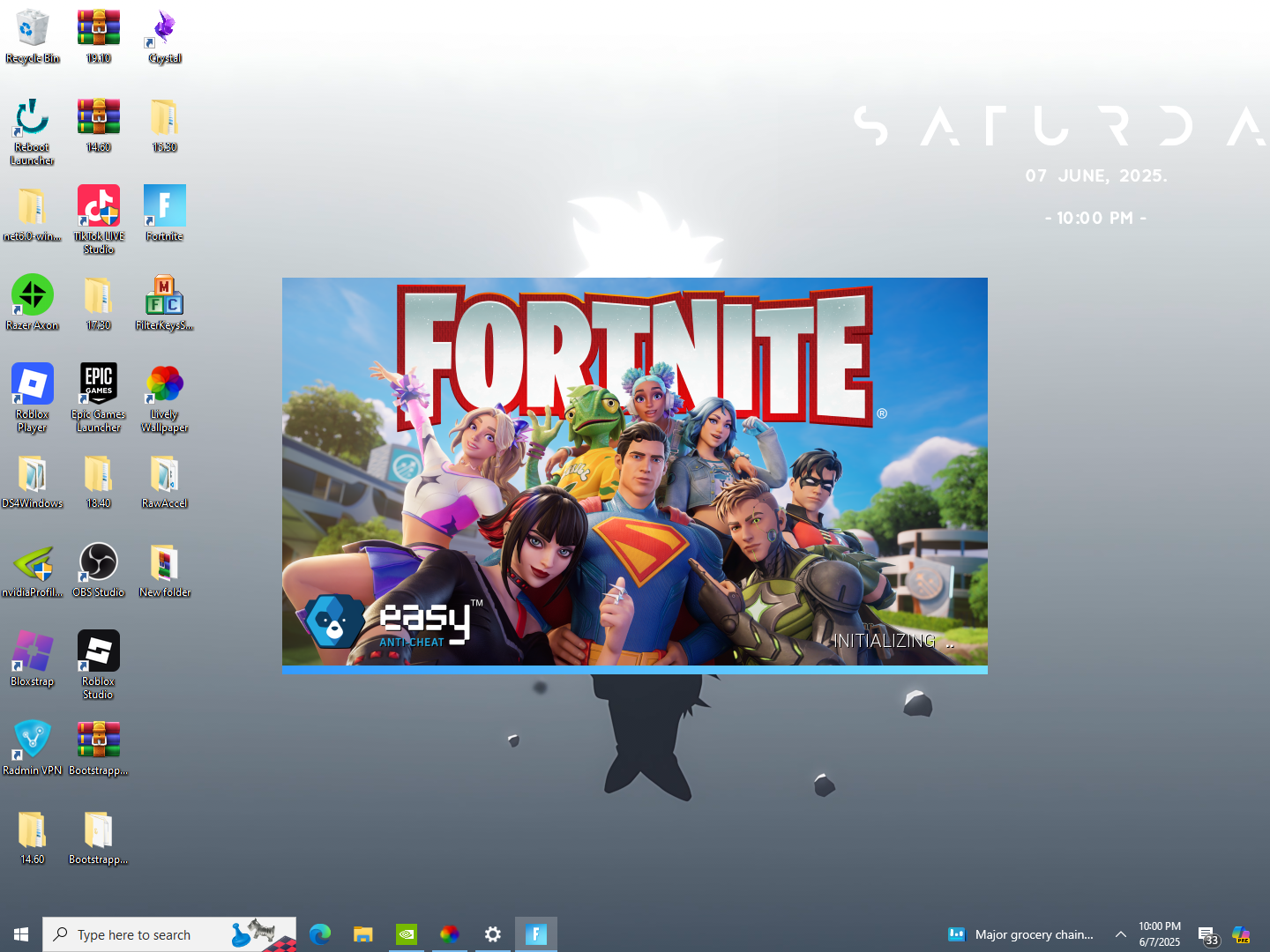Open Epic Games Launcher icon
Viewport: 1270px width, 952px height.
click(99, 398)
